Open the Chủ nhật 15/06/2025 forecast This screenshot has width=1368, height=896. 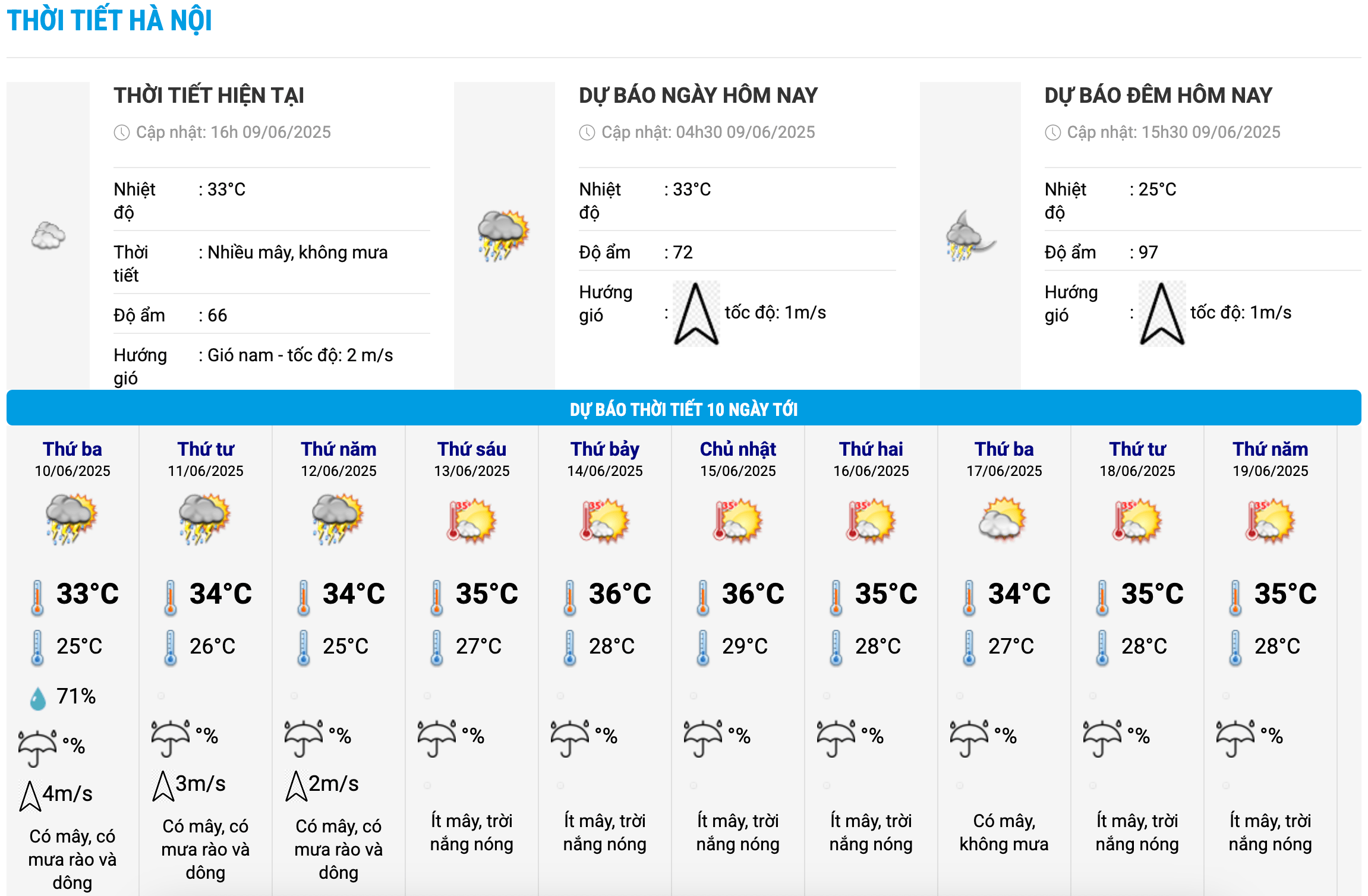point(737,449)
